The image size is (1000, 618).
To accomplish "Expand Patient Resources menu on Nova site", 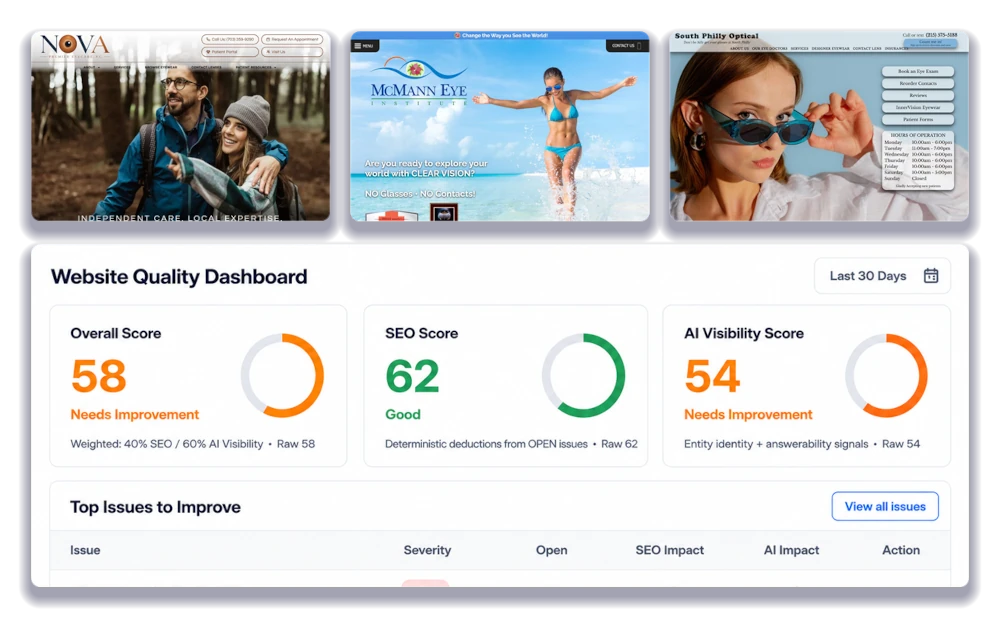I will pyautogui.click(x=256, y=67).
